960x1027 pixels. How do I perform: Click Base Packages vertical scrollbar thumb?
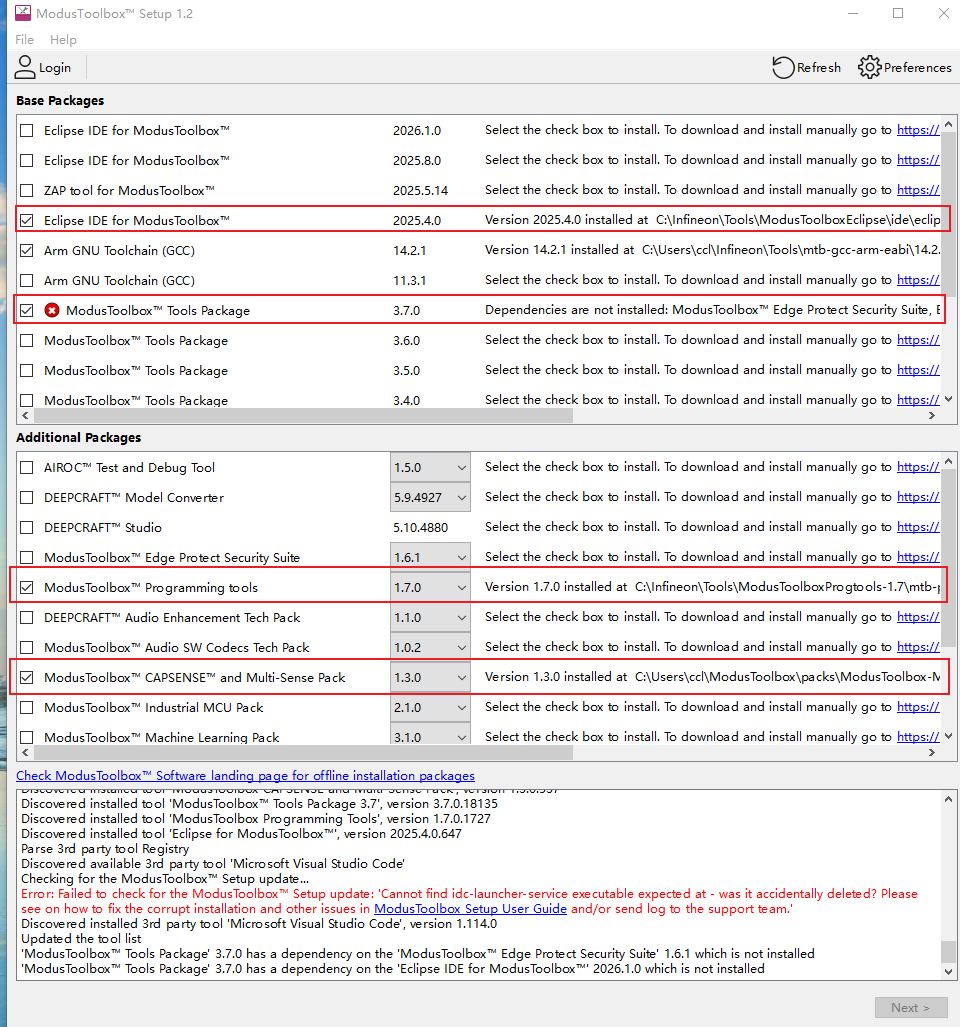coord(948,213)
